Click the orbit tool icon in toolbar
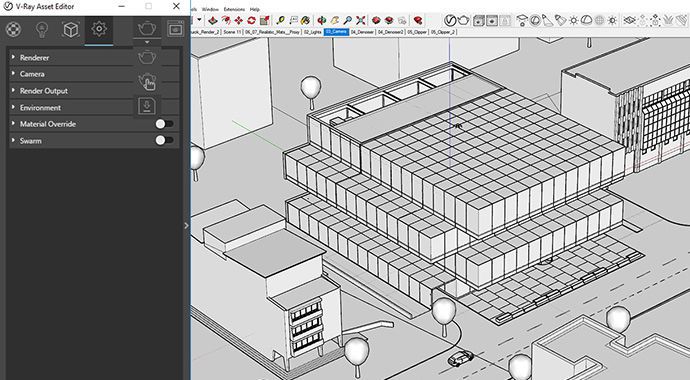Screen dimensions: 690x380 pos(322,20)
